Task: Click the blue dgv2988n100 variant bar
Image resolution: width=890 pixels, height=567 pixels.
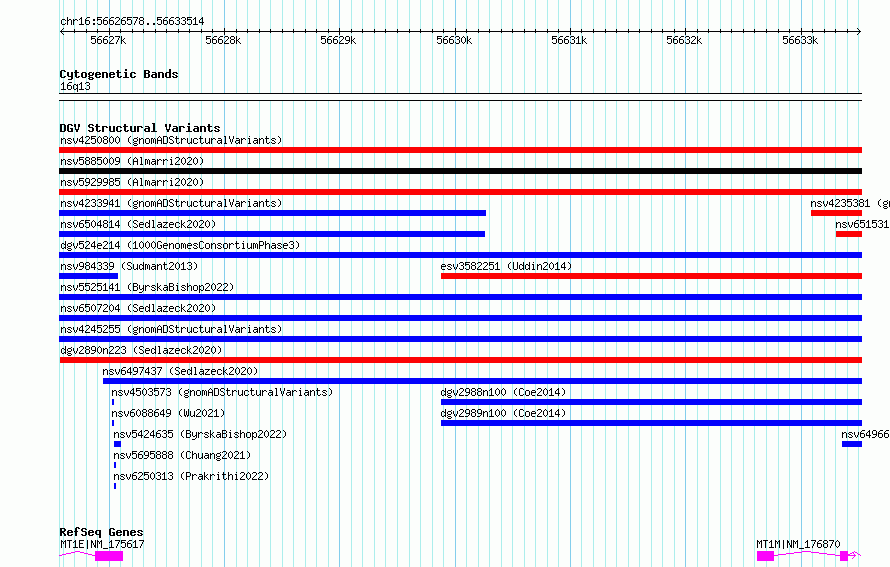Action: click(651, 402)
